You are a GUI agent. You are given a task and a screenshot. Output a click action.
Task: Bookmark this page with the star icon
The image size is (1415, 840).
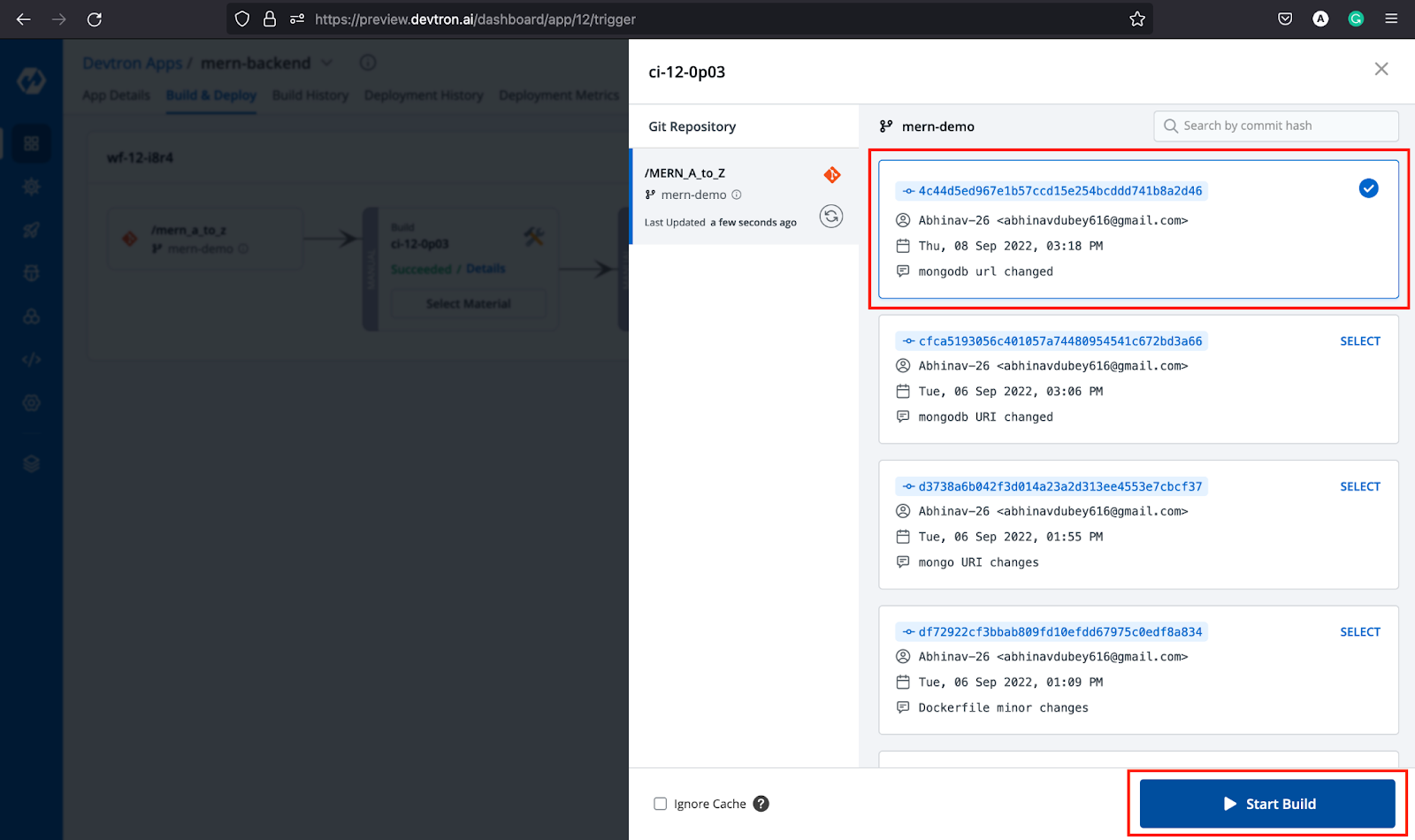[x=1137, y=19]
